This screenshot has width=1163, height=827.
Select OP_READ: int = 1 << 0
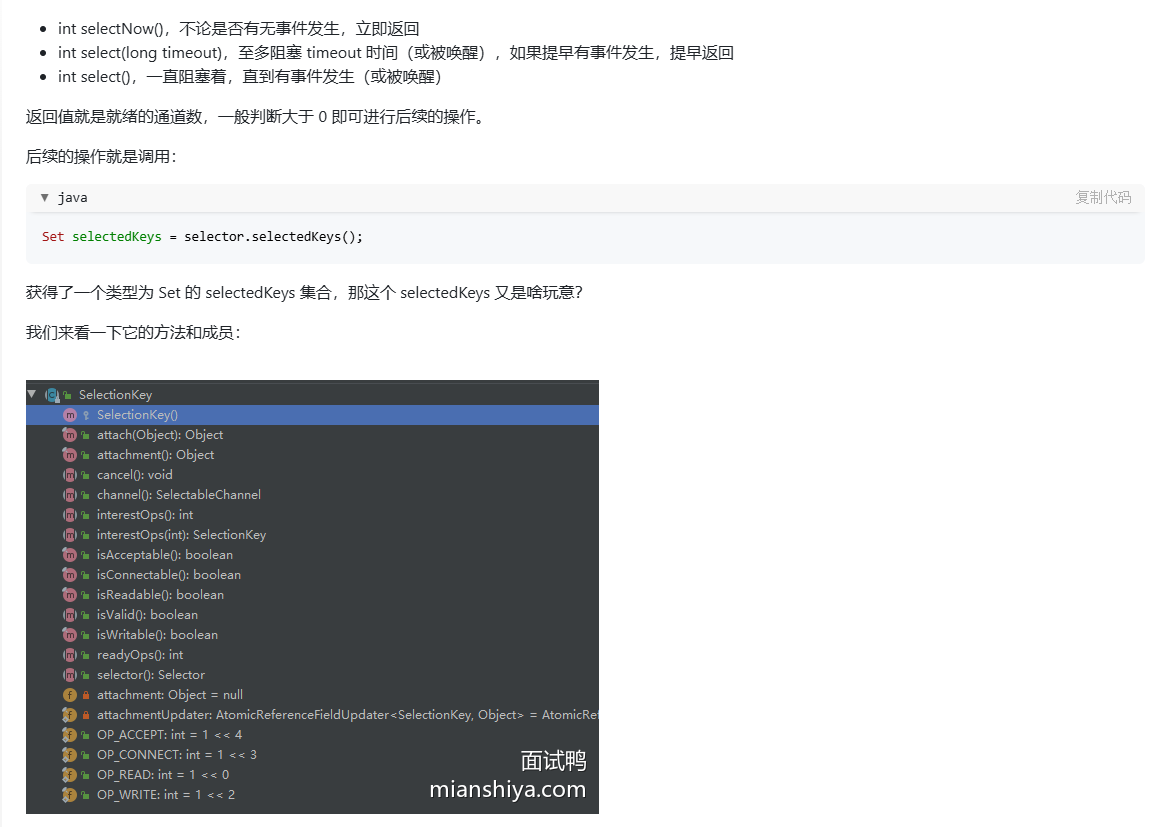tap(162, 775)
